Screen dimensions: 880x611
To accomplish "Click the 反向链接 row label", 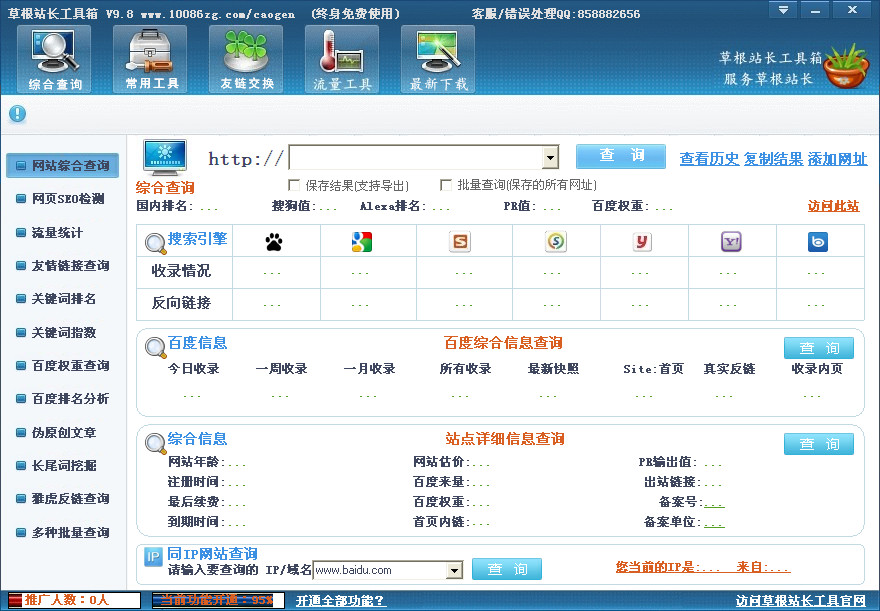I will tap(181, 303).
